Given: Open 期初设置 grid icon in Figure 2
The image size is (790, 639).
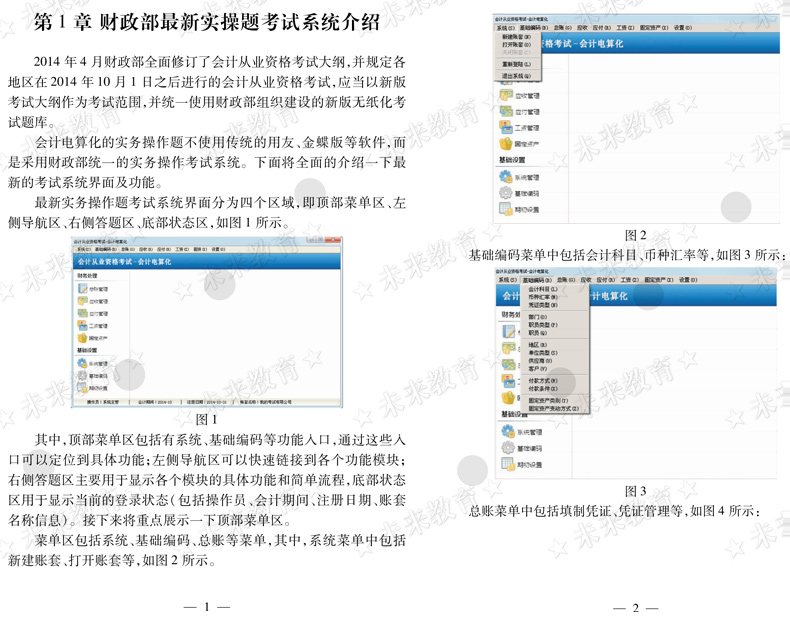Looking at the screenshot, I should pyautogui.click(x=506, y=209).
